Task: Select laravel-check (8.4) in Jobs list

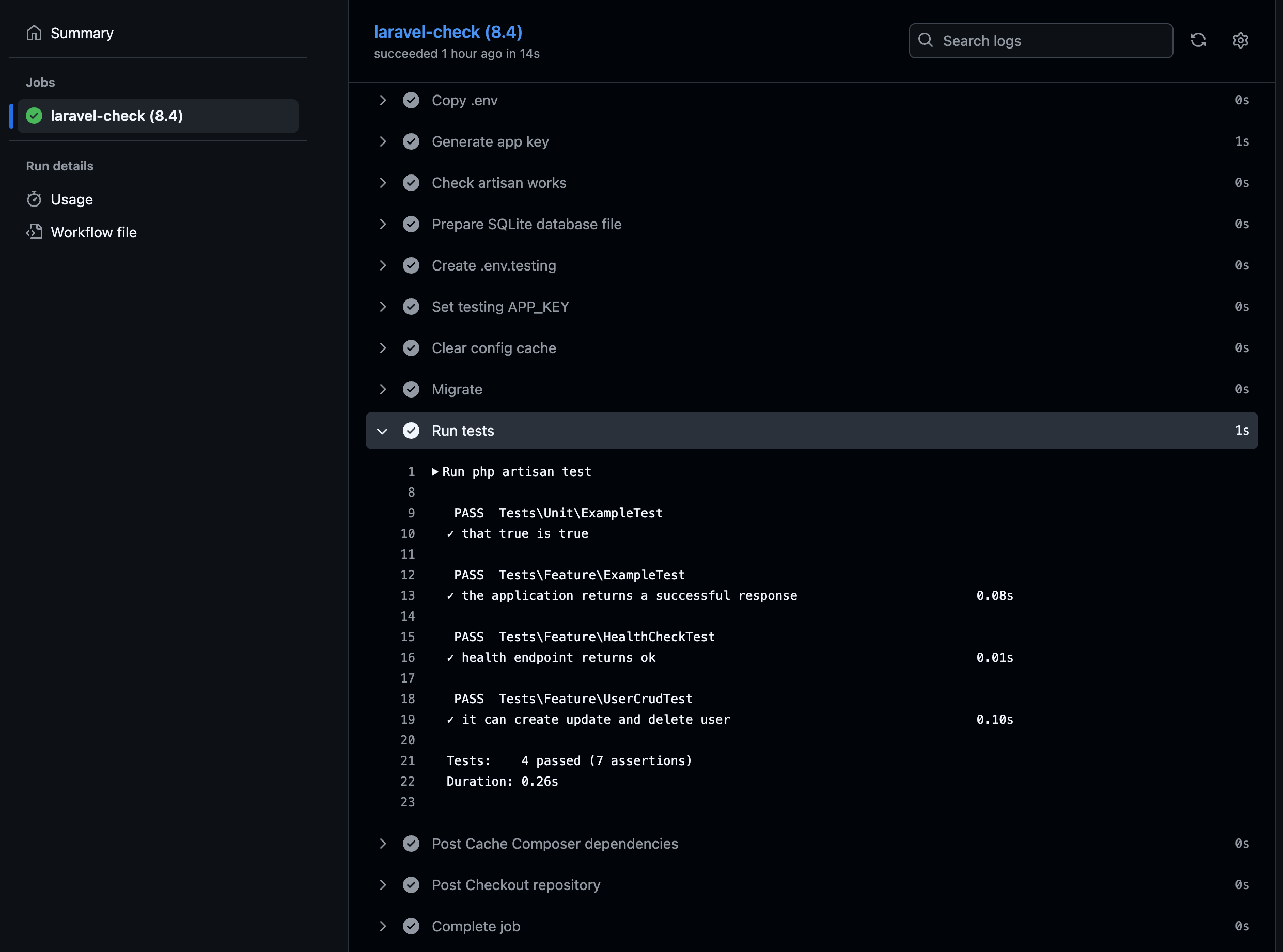Action: 116,116
